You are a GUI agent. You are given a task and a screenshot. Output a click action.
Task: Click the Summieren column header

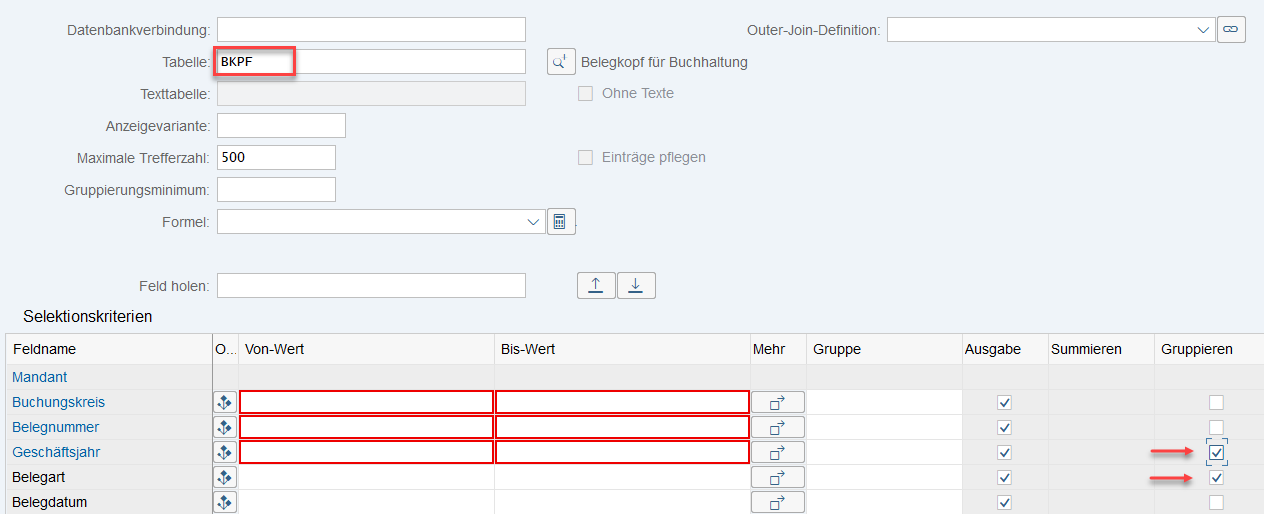pyautogui.click(x=1086, y=349)
